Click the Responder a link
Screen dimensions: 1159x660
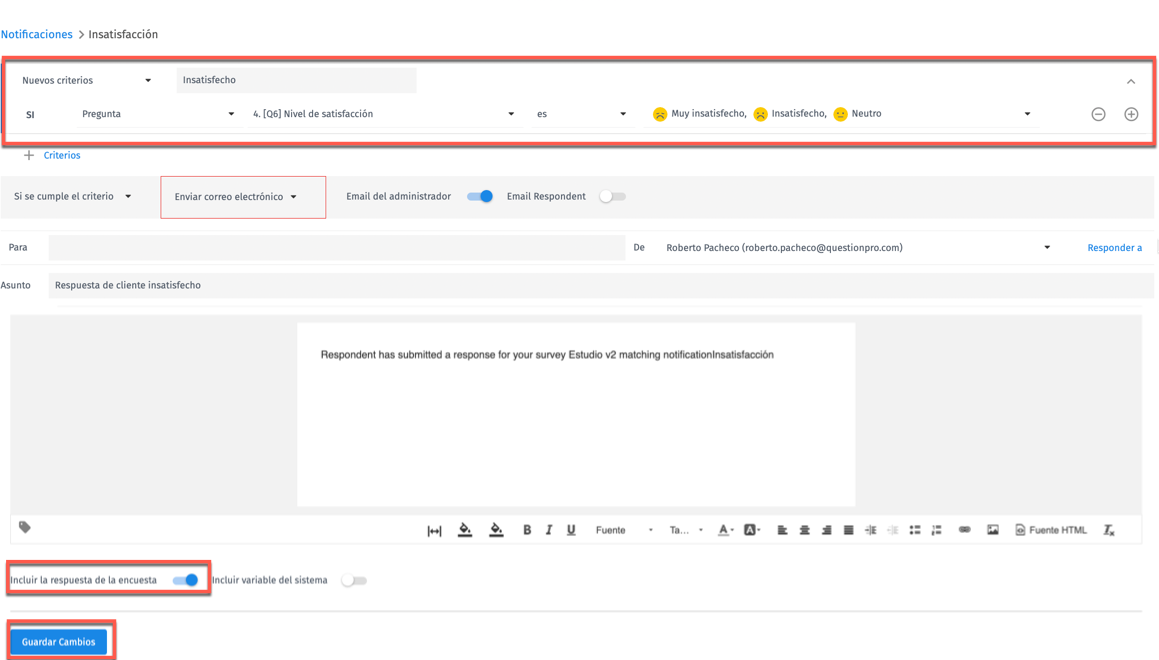click(1115, 248)
